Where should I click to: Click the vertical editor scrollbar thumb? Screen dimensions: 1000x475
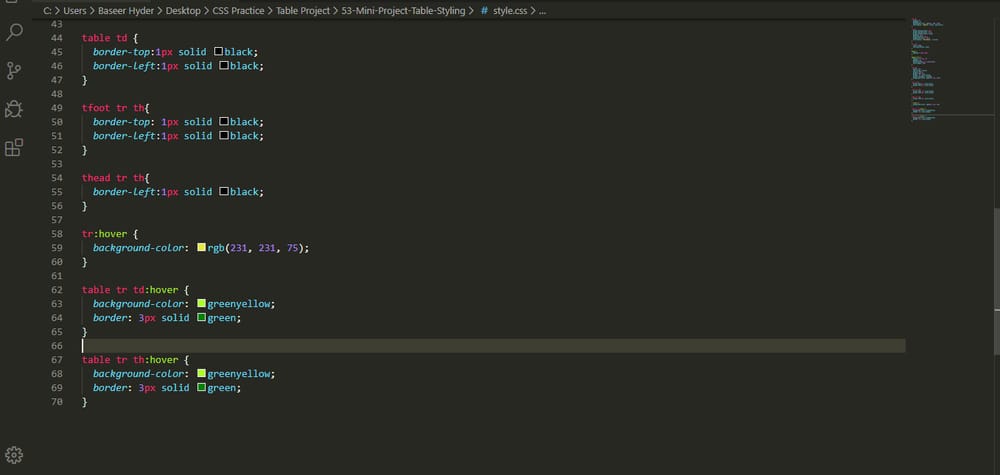[x=997, y=281]
